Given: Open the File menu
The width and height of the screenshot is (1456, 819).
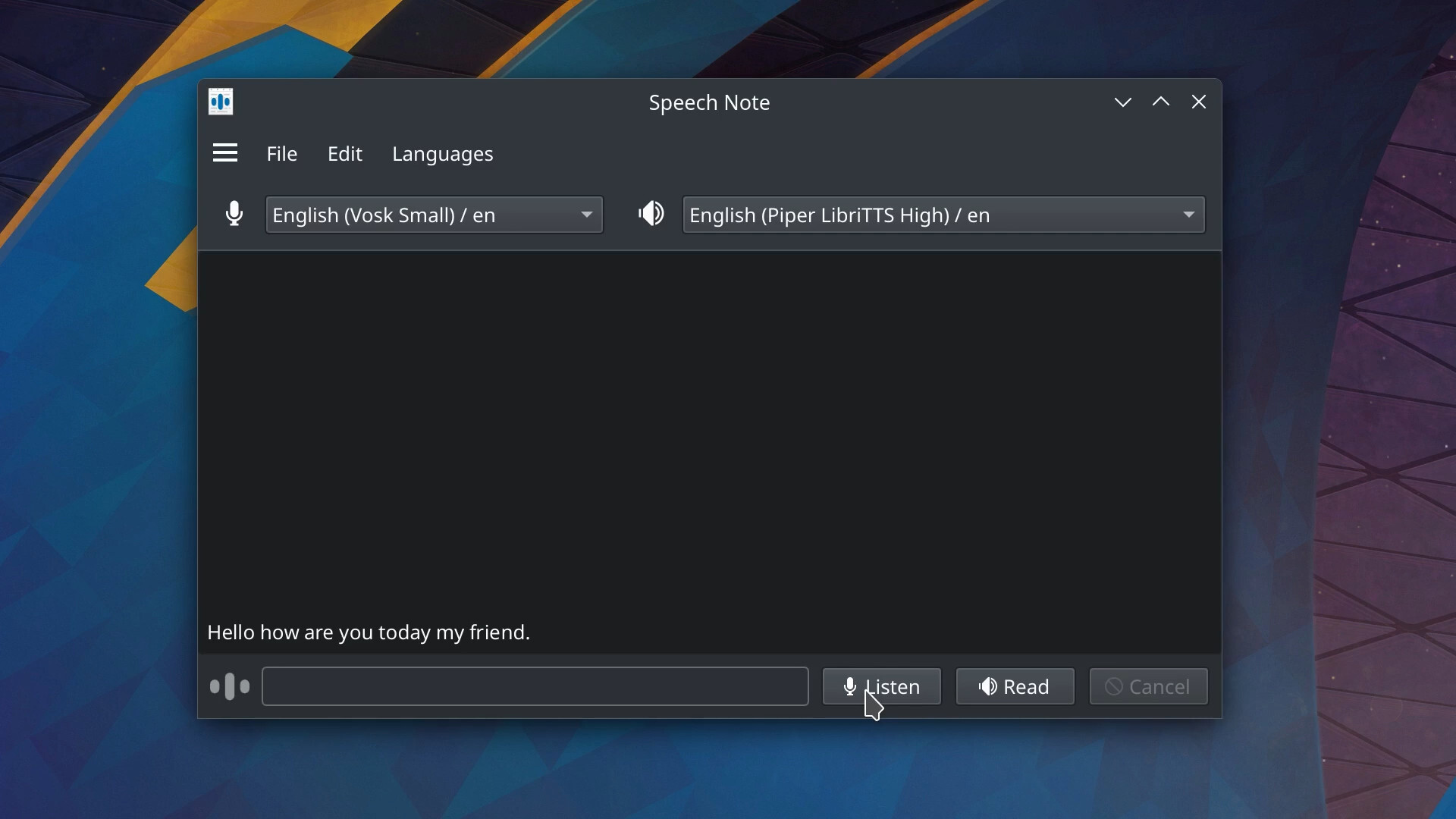Looking at the screenshot, I should [282, 154].
